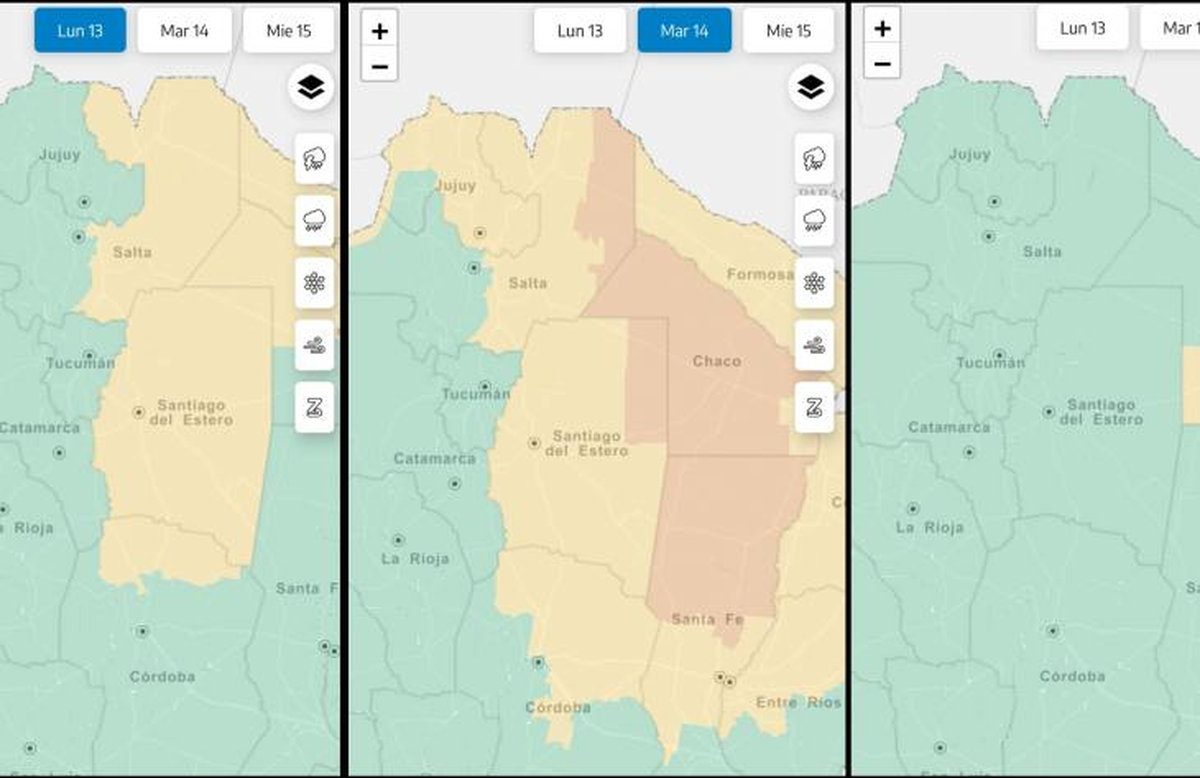Open layers selector in the left map
The height and width of the screenshot is (778, 1200).
pos(311,88)
